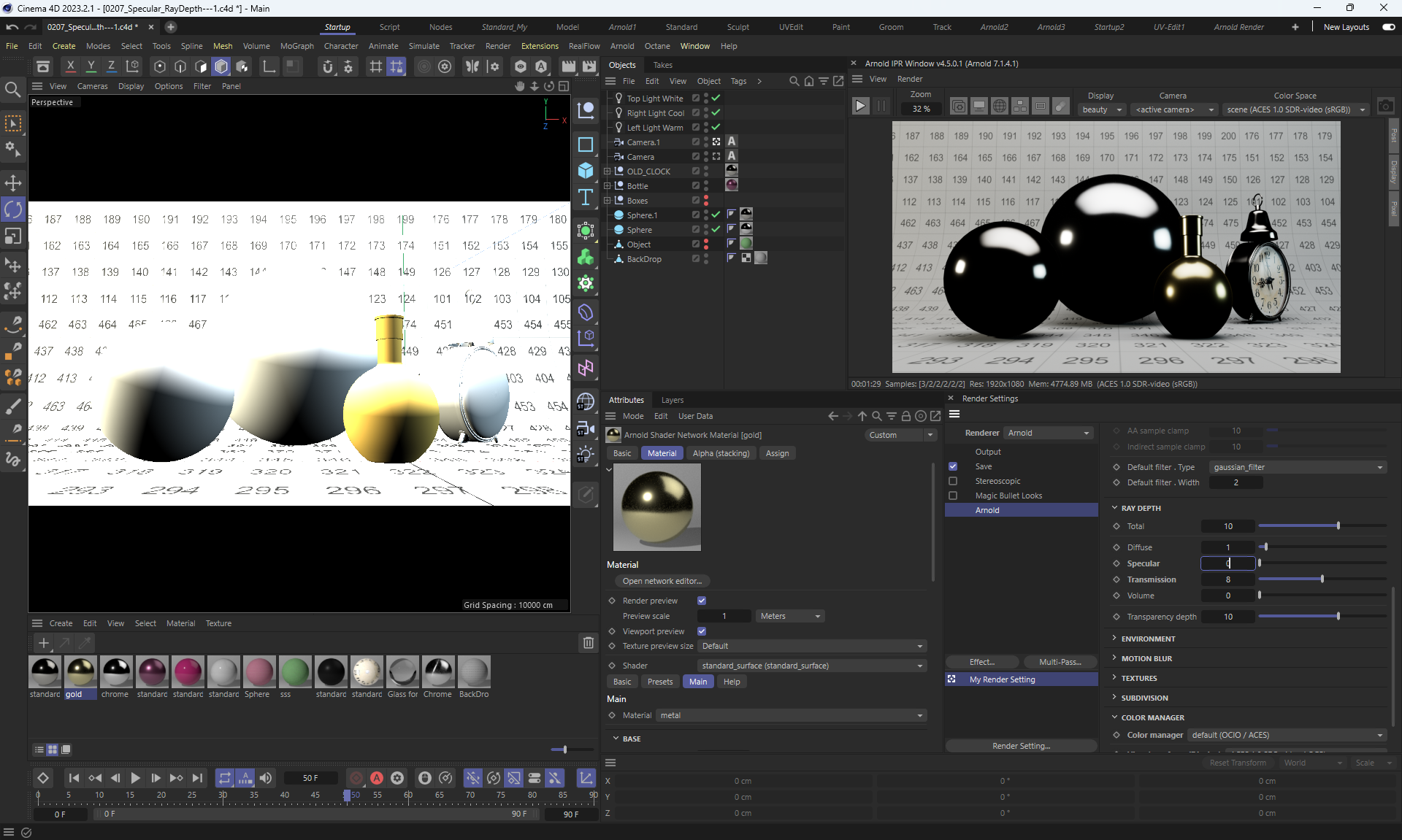Delete material using the trash icon
This screenshot has height=840, width=1402.
[x=588, y=643]
